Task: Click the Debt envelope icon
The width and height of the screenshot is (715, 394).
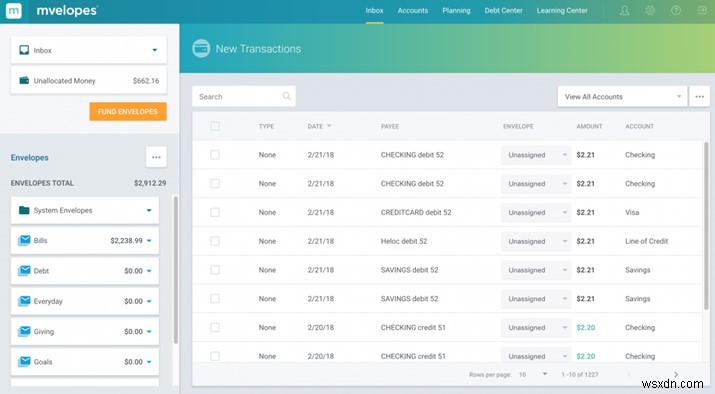Action: pyautogui.click(x=24, y=271)
